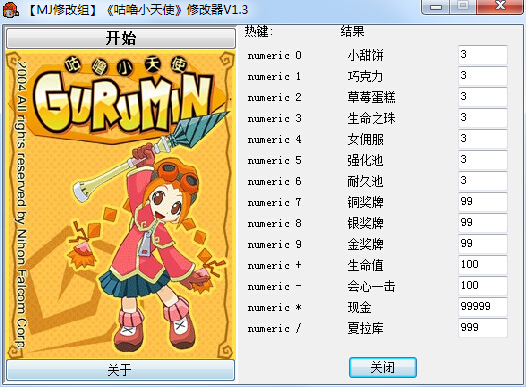Click the 草莓蛋糕 label
This screenshot has height=387, width=526.
[x=371, y=97]
